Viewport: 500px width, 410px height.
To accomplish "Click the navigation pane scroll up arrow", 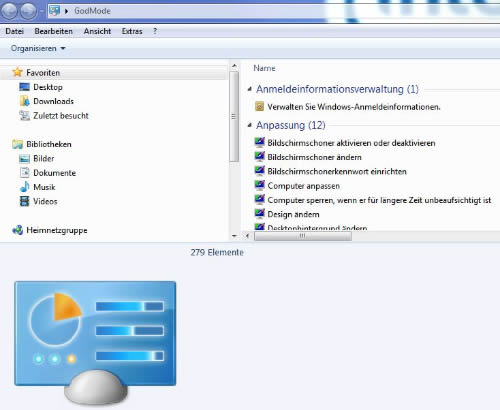I will pyautogui.click(x=234, y=66).
